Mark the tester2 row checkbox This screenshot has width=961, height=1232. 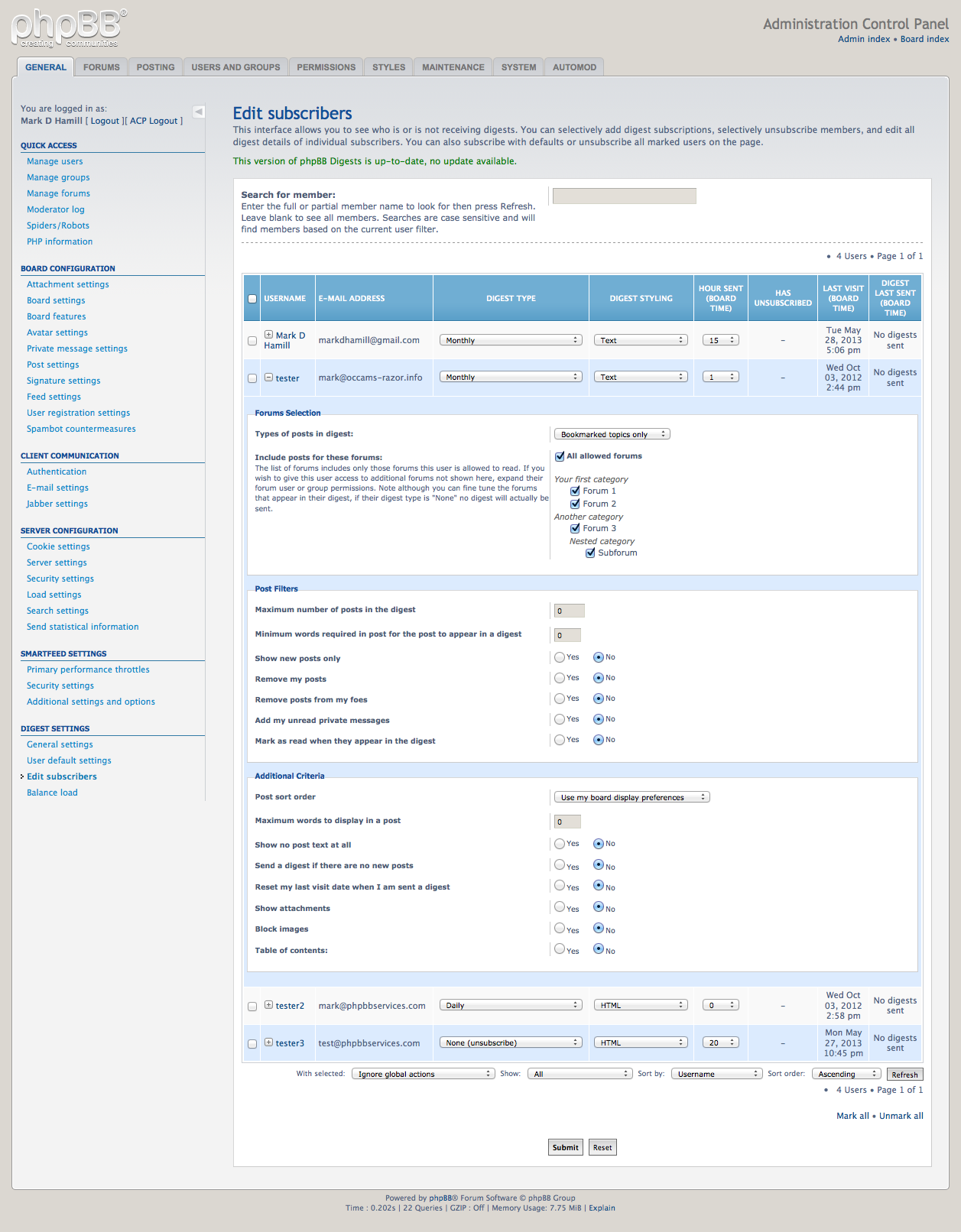252,1007
